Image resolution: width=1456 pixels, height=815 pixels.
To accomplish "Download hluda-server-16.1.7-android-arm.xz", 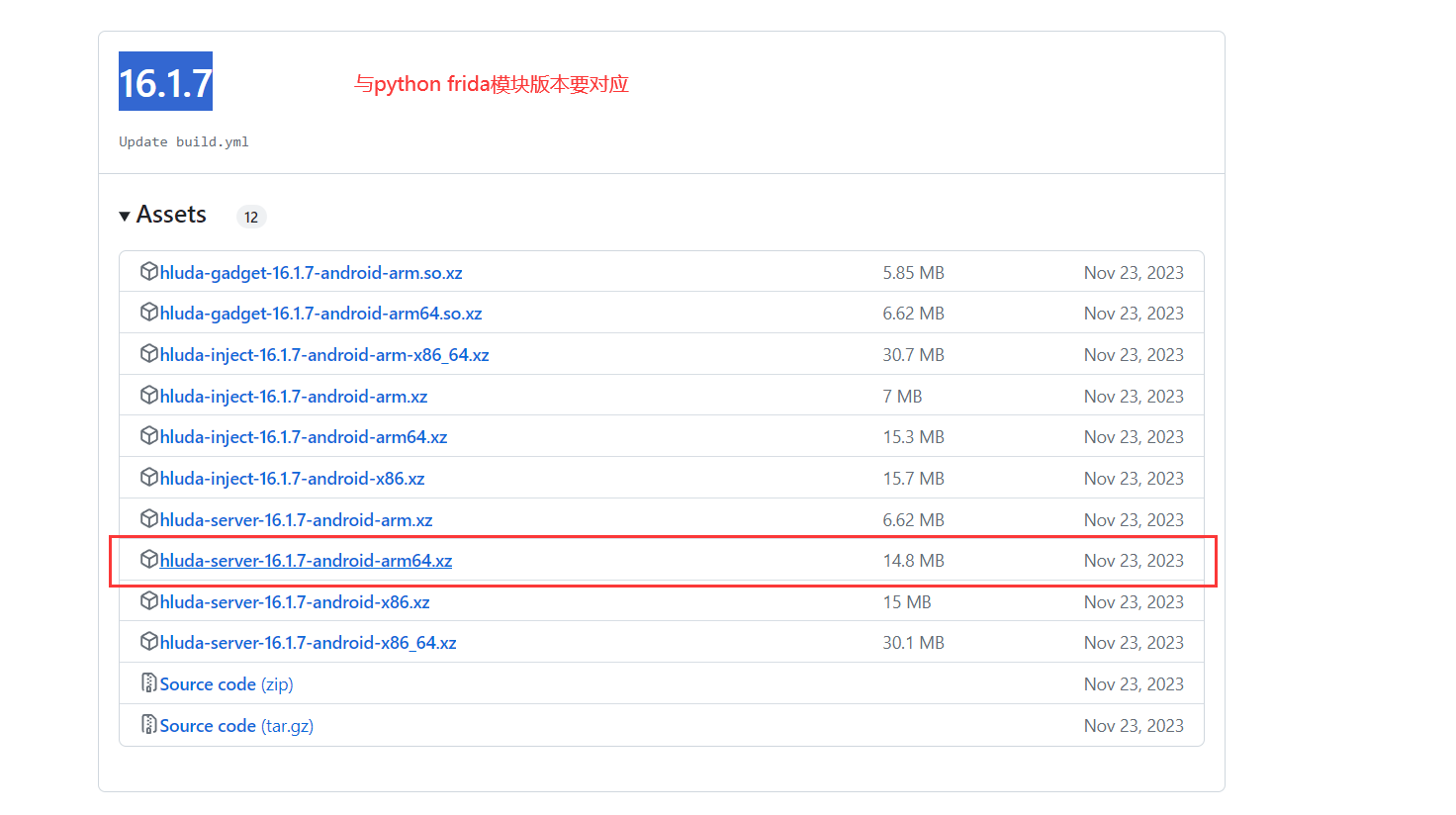I will pyautogui.click(x=297, y=520).
